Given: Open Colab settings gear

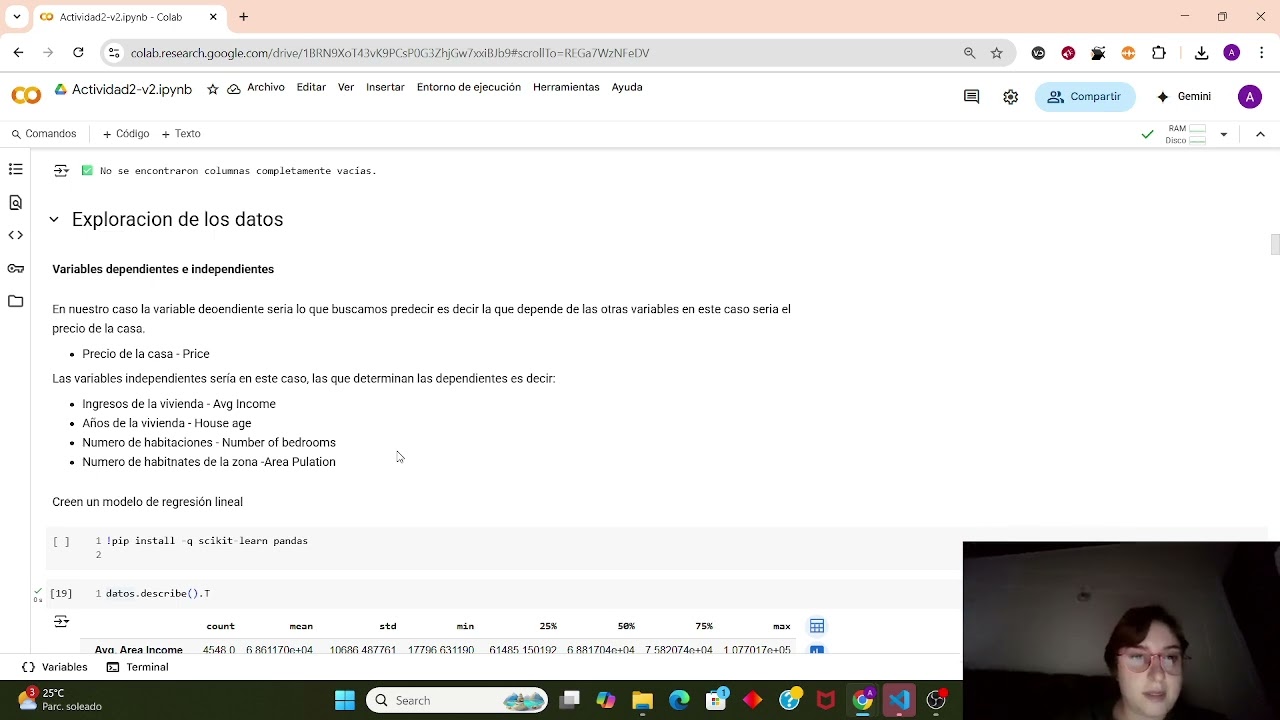Looking at the screenshot, I should (1011, 96).
